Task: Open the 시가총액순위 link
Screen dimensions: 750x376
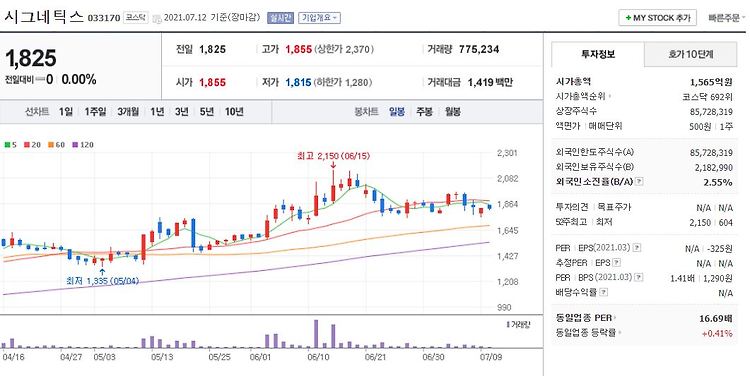Action: click(581, 97)
